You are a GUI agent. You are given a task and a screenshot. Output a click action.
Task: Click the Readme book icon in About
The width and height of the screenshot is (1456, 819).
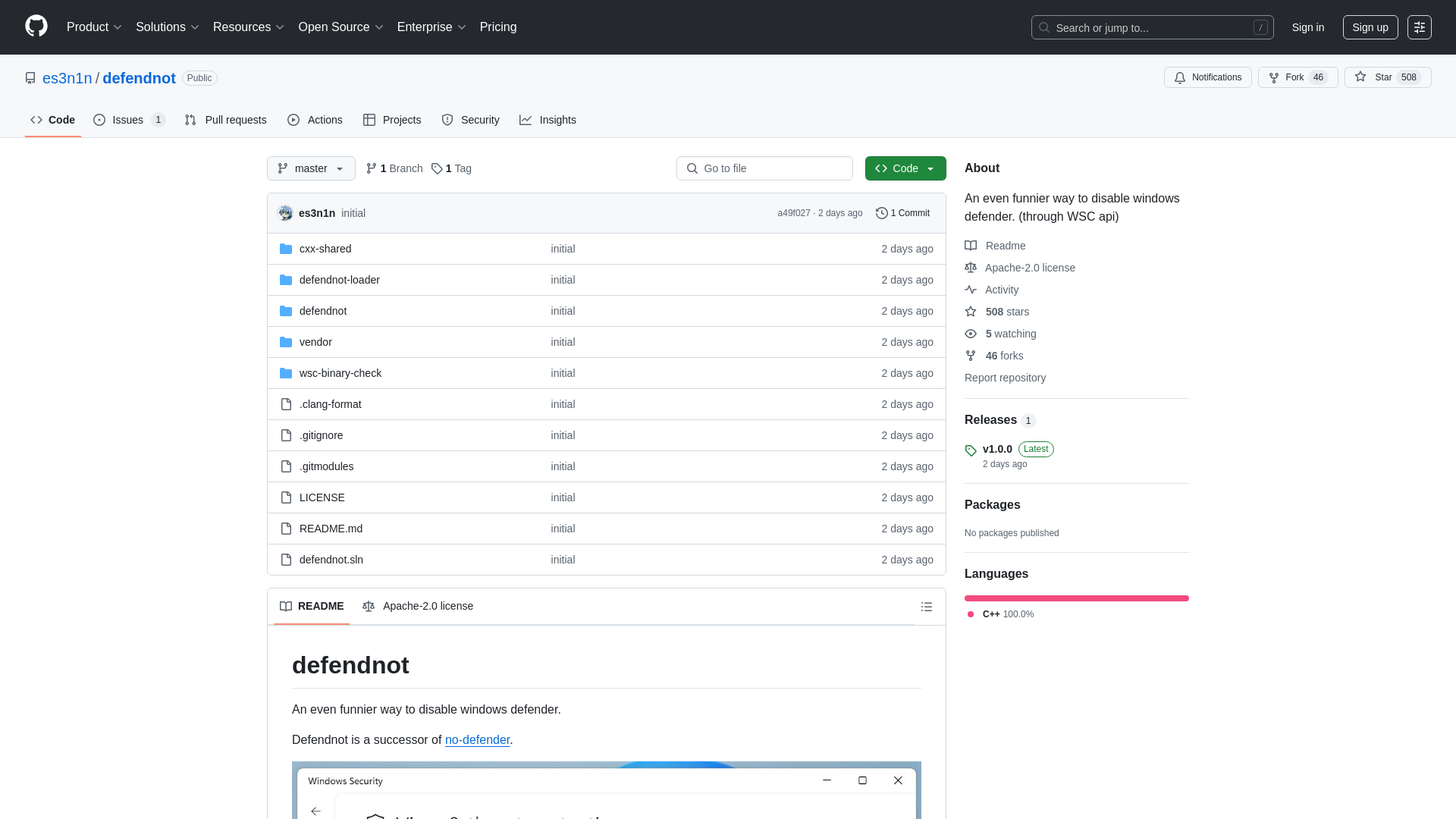[x=971, y=246]
